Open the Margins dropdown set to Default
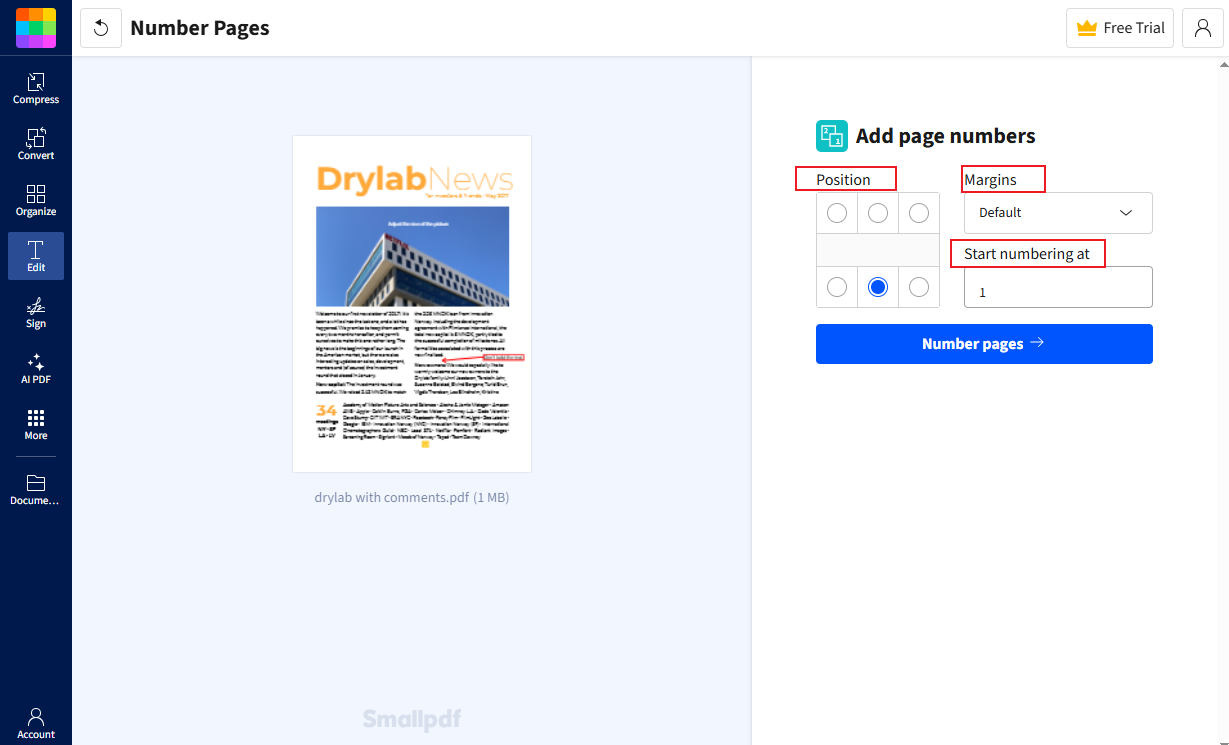Viewport: 1229px width, 745px height. pos(1057,212)
